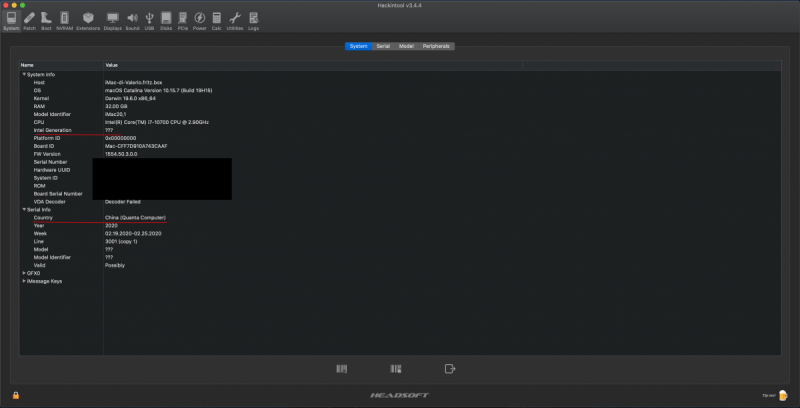Screen dimensions: 800x408
Task: Open the Extensions toolbar section
Action: [x=88, y=21]
